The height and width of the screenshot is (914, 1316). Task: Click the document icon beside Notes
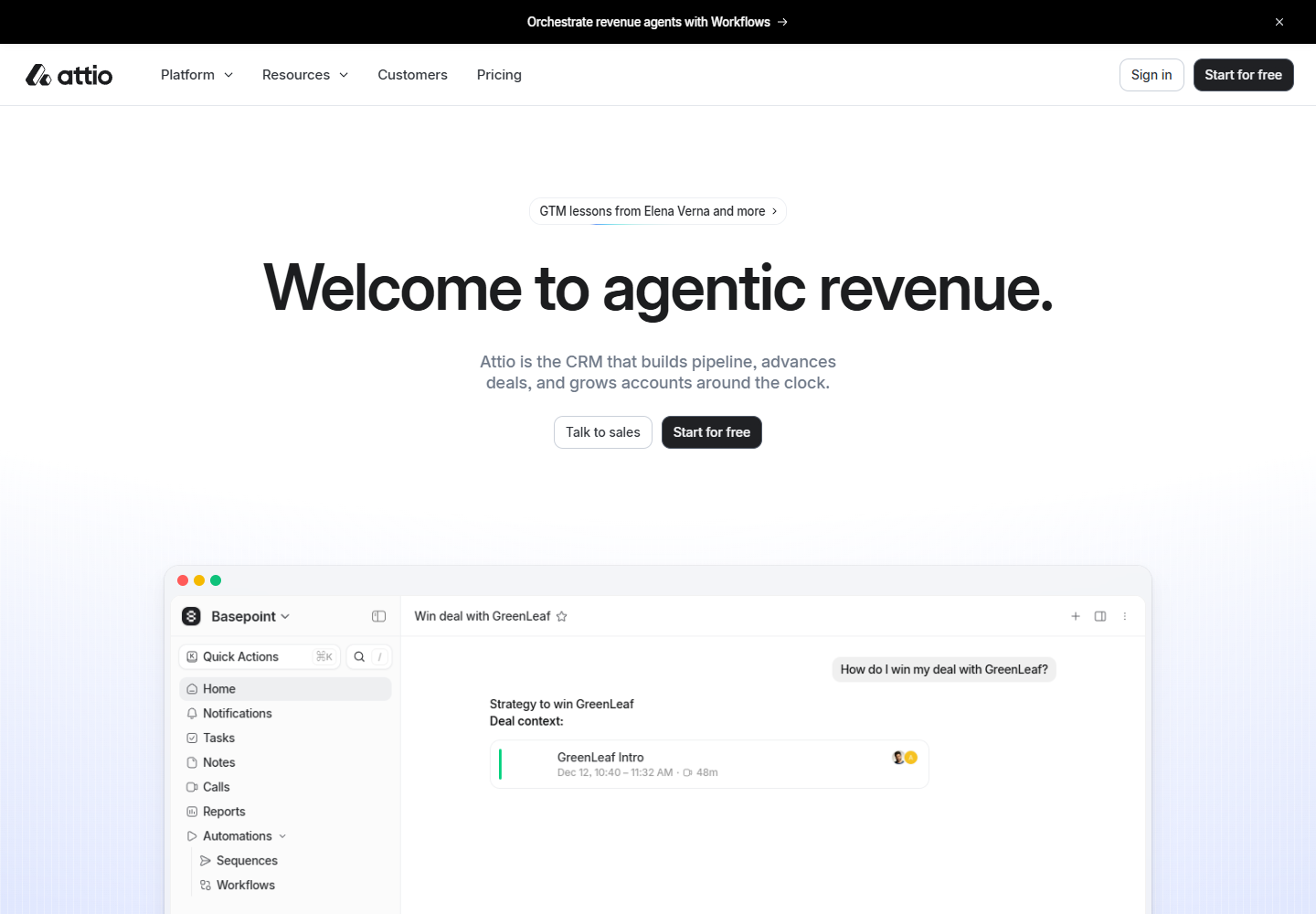click(x=192, y=763)
